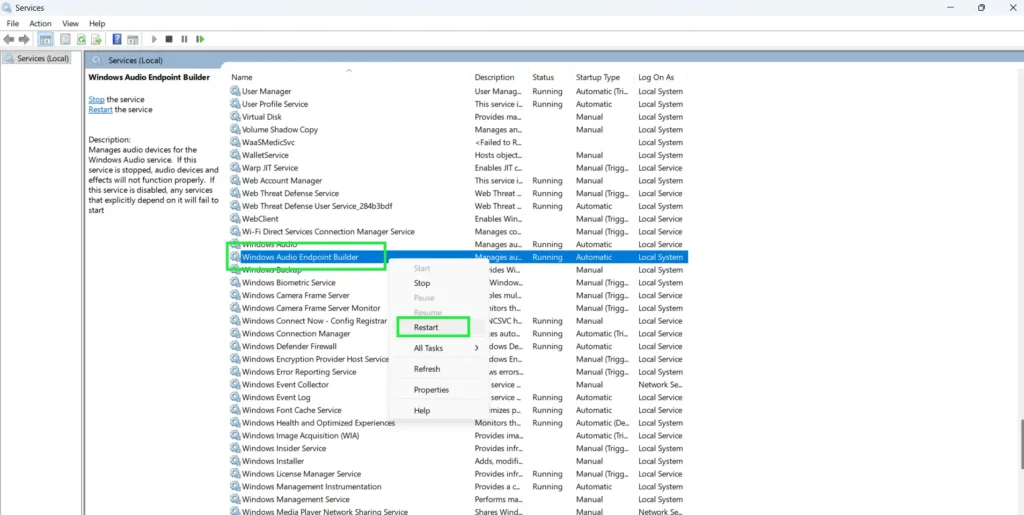Click the Export List toolbar icon
Image resolution: width=1024 pixels, height=515 pixels.
tap(97, 39)
